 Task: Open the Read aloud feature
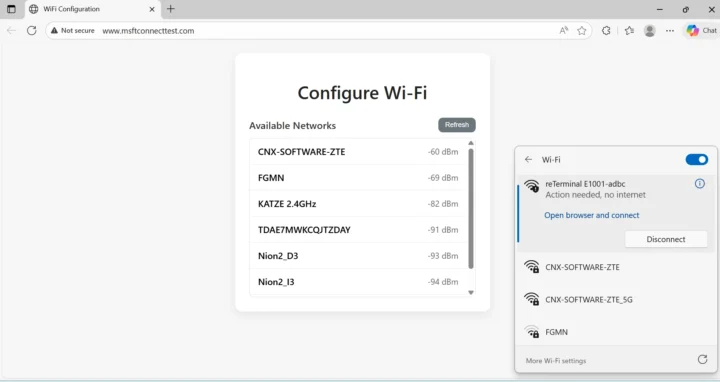[x=563, y=31]
